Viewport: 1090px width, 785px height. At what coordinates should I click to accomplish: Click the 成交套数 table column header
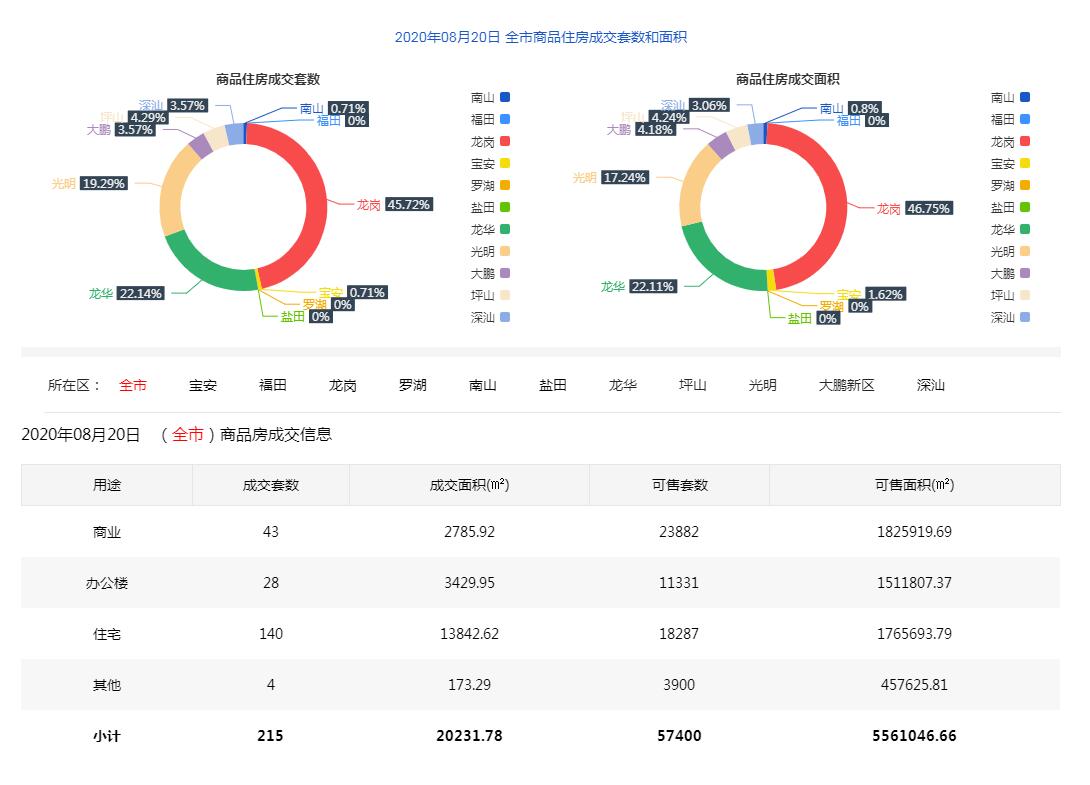(x=270, y=485)
